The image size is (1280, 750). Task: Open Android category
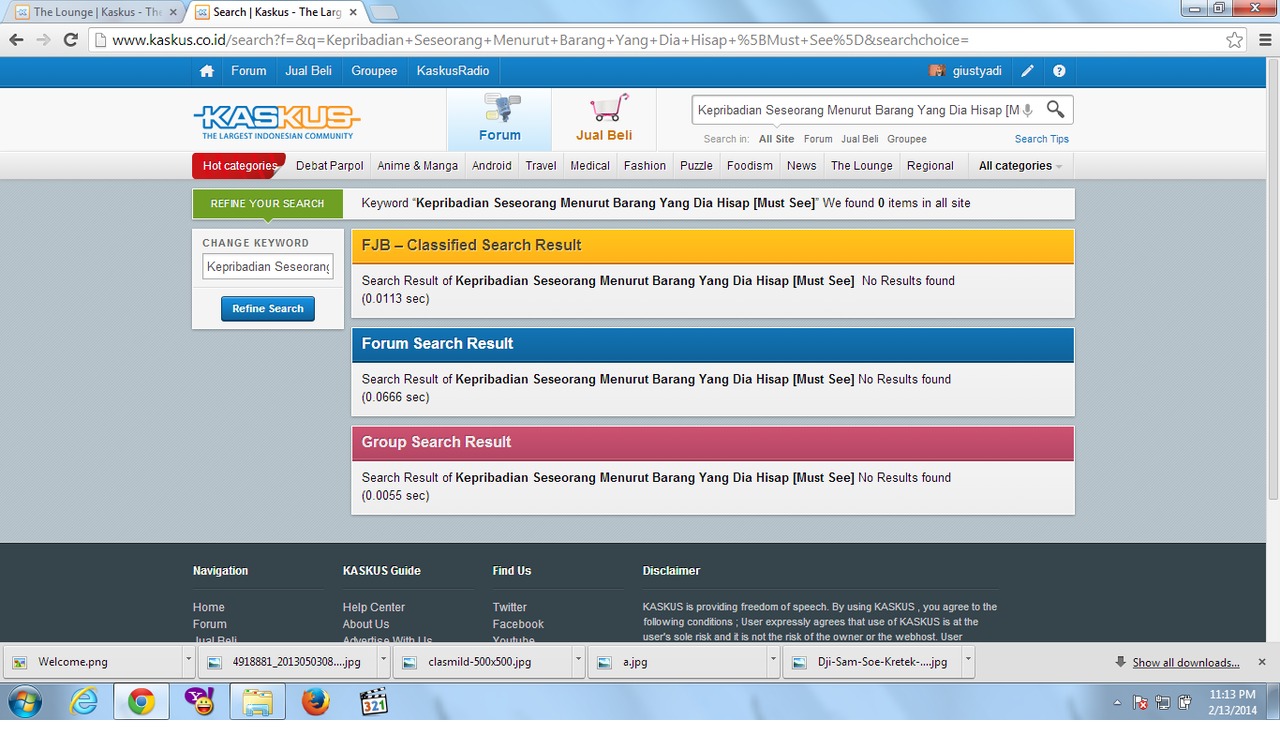(x=492, y=166)
